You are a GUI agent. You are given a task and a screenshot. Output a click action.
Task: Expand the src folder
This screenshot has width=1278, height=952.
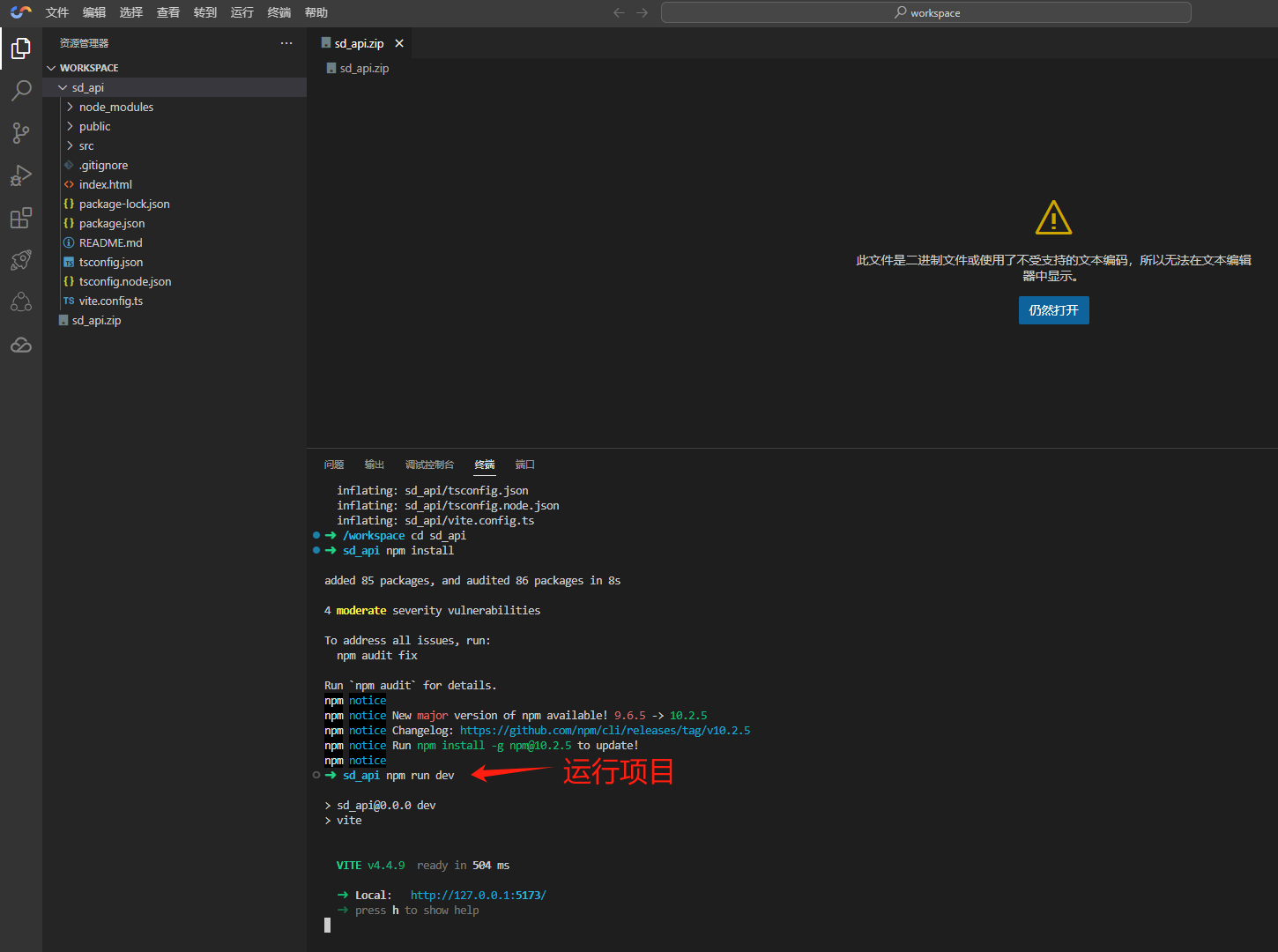85,145
